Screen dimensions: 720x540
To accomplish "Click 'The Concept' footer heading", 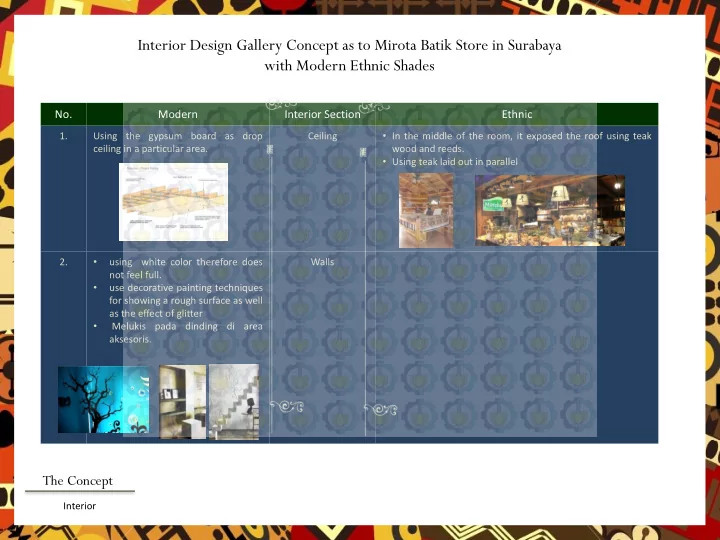I will [78, 481].
